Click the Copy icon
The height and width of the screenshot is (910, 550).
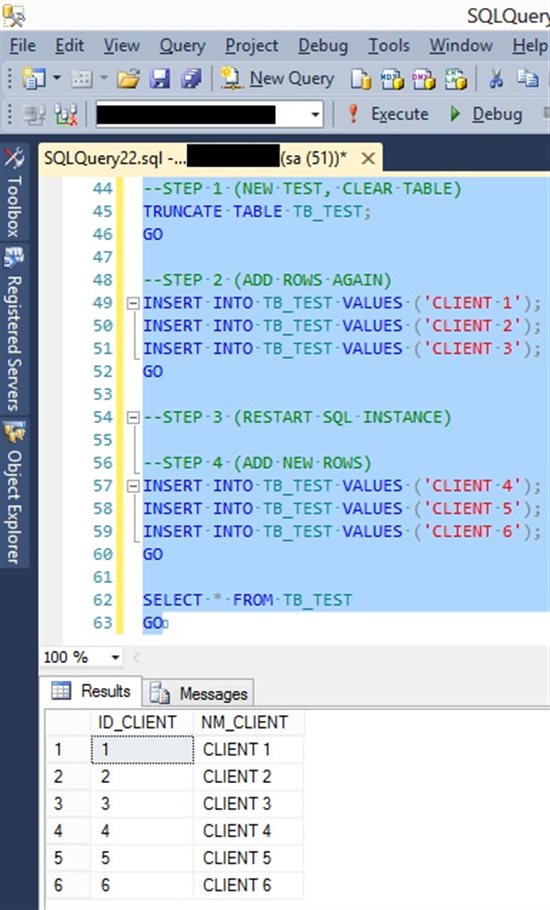(527, 78)
